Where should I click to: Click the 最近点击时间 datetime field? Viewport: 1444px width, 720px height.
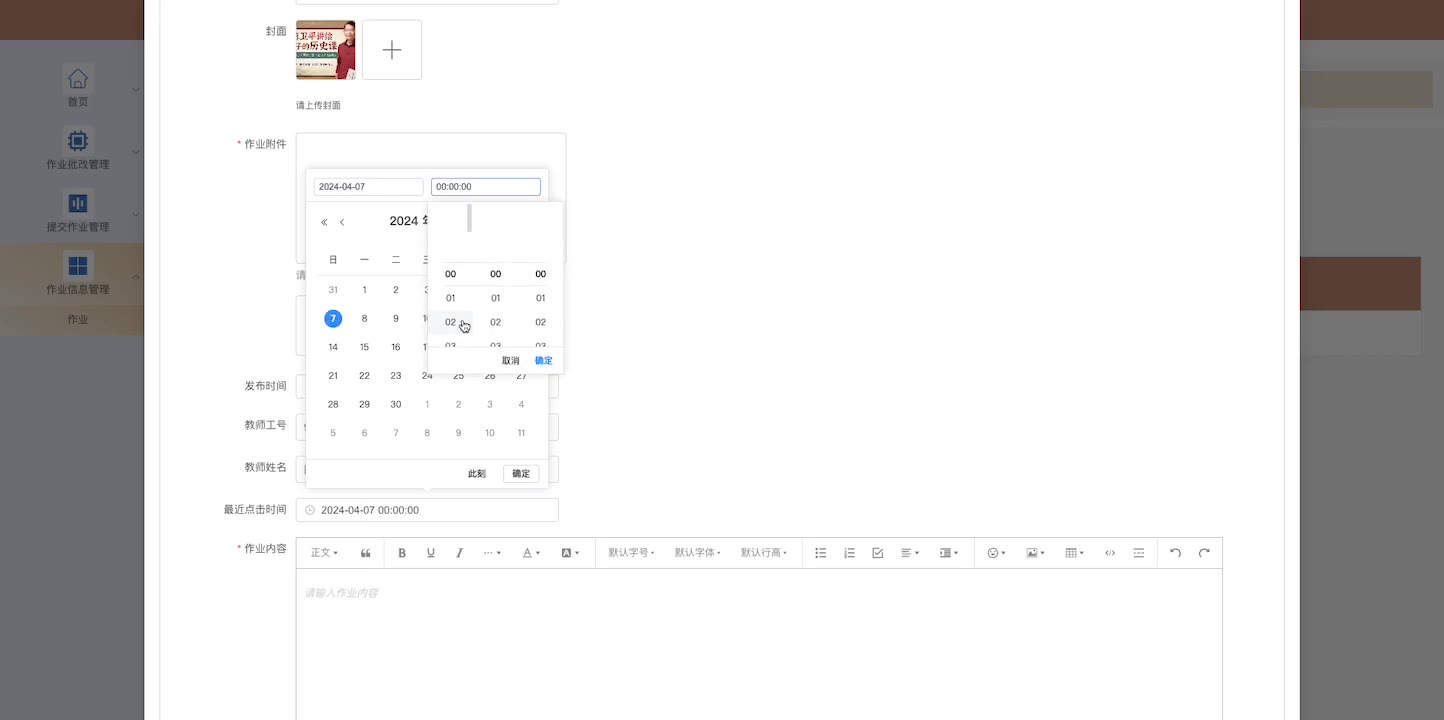(427, 510)
